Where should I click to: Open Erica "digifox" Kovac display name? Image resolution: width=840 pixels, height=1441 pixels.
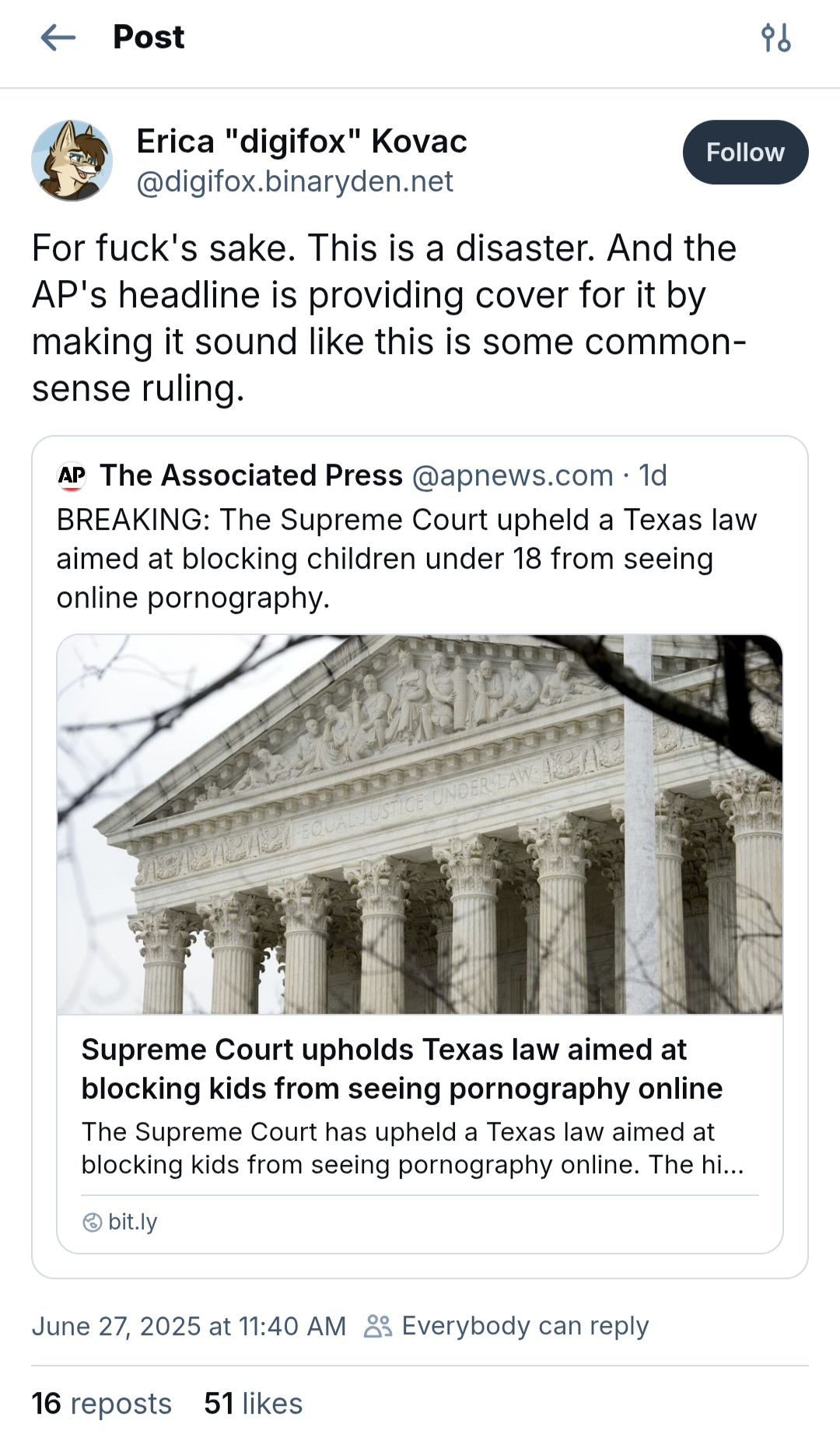(302, 142)
